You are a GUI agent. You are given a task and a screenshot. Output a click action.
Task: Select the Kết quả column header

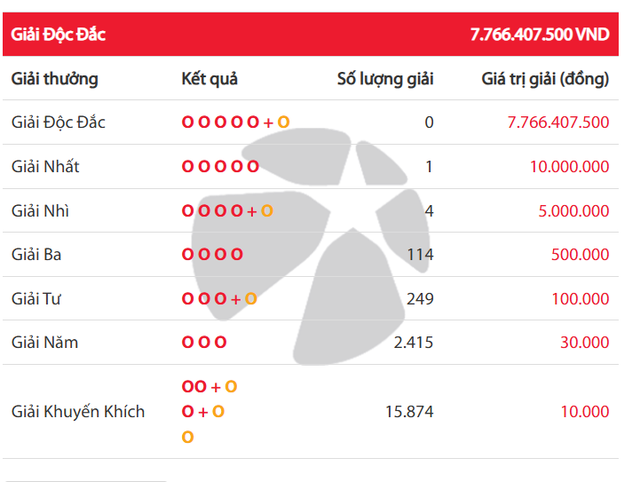click(x=210, y=79)
